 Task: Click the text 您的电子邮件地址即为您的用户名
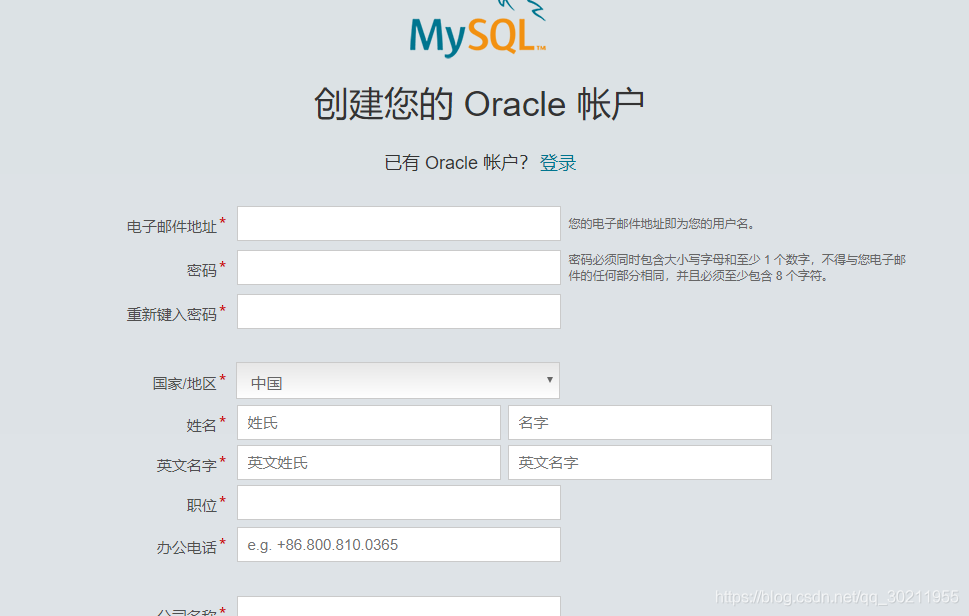click(662, 224)
